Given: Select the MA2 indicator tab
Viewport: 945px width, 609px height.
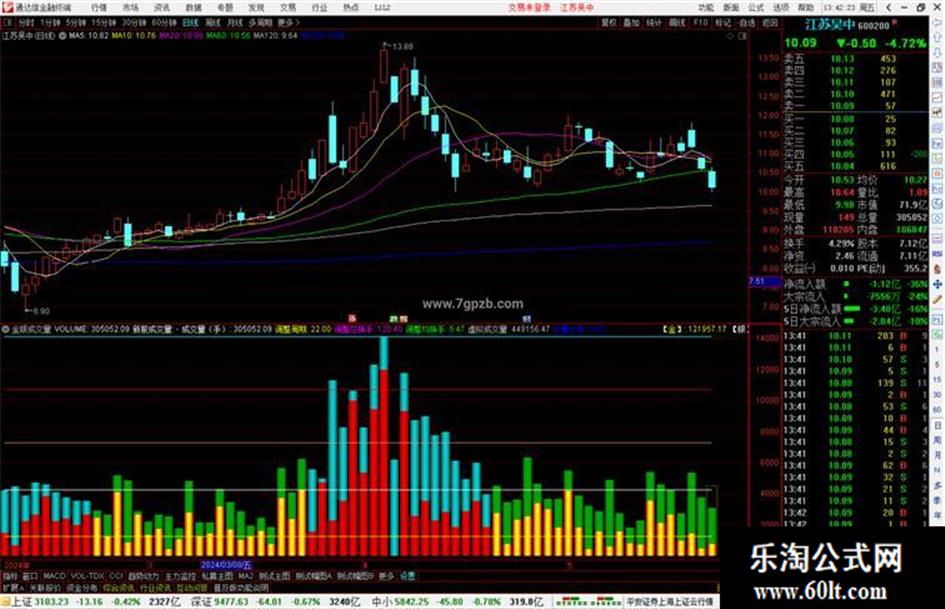Looking at the screenshot, I should (x=245, y=576).
